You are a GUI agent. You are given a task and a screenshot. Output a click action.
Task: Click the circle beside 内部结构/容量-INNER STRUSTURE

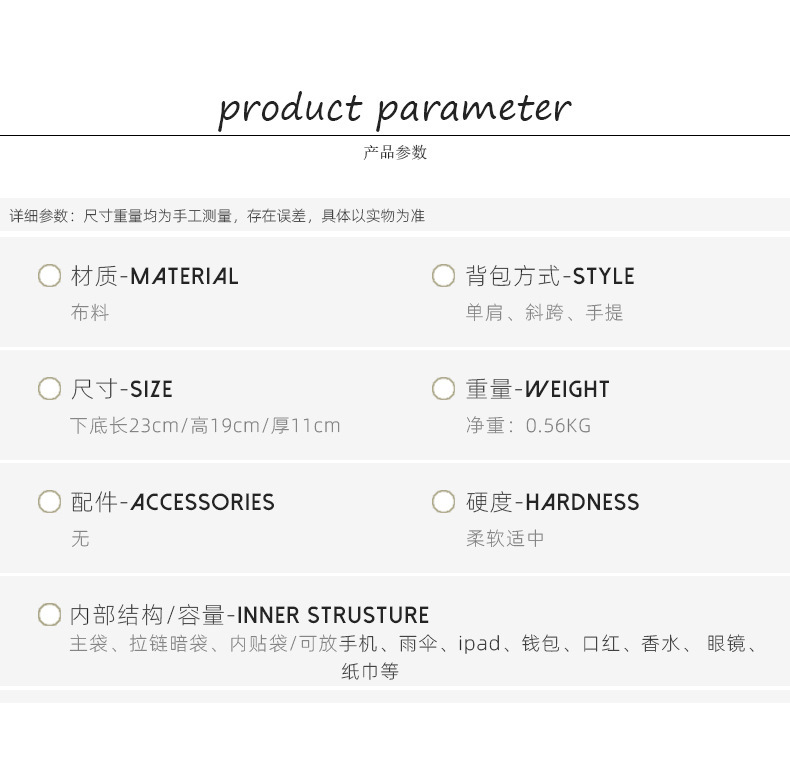tap(49, 614)
